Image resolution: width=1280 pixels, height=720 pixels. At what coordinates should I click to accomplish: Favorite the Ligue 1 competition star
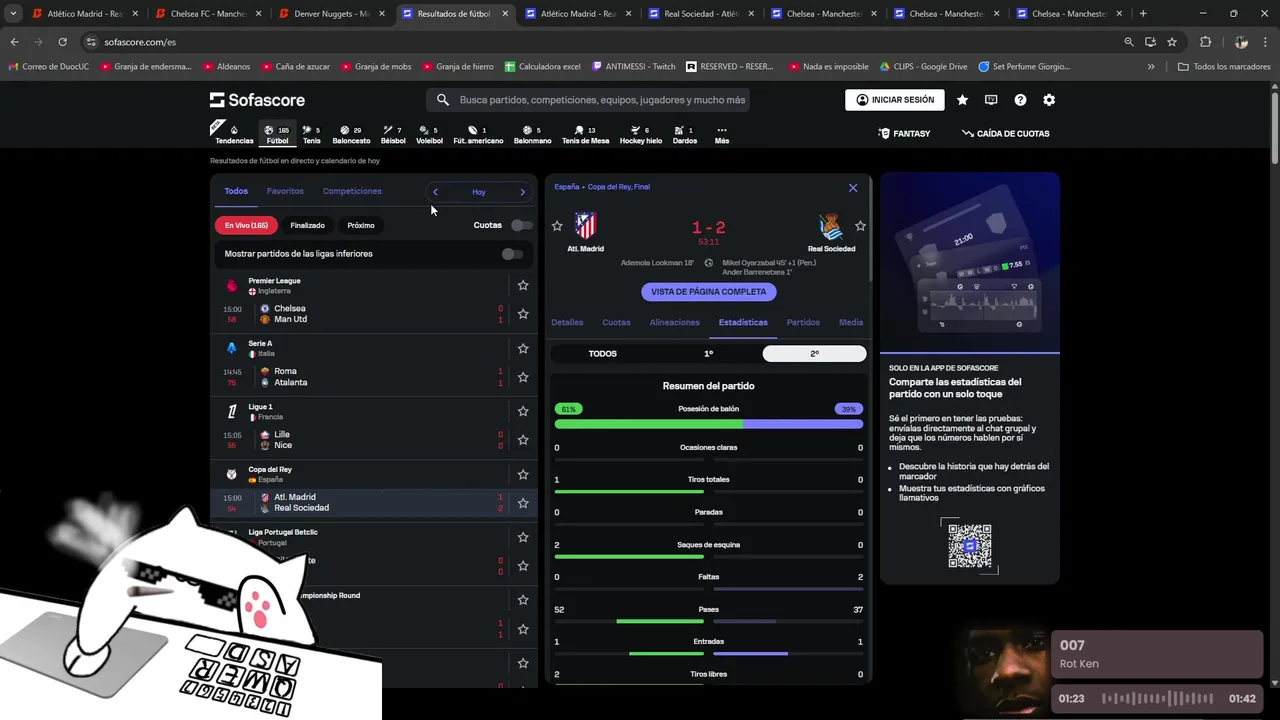(x=523, y=411)
